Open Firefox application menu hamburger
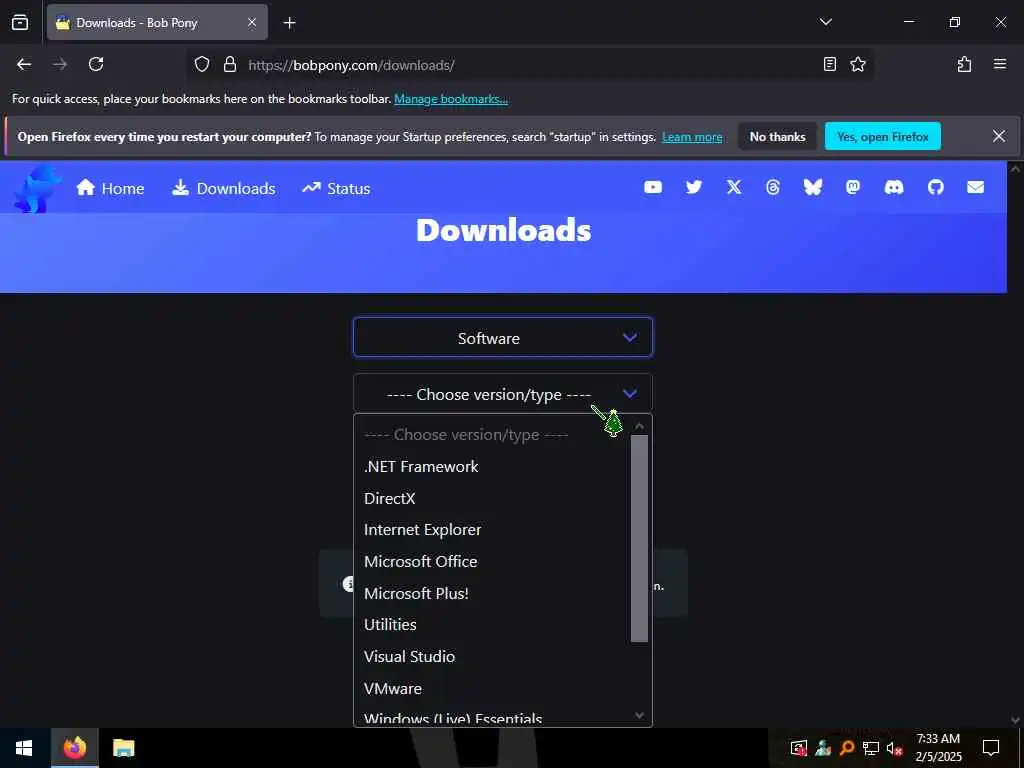 click(x=999, y=64)
